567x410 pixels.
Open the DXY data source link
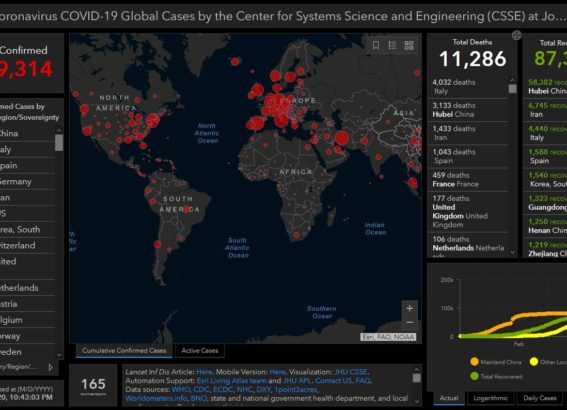point(263,390)
